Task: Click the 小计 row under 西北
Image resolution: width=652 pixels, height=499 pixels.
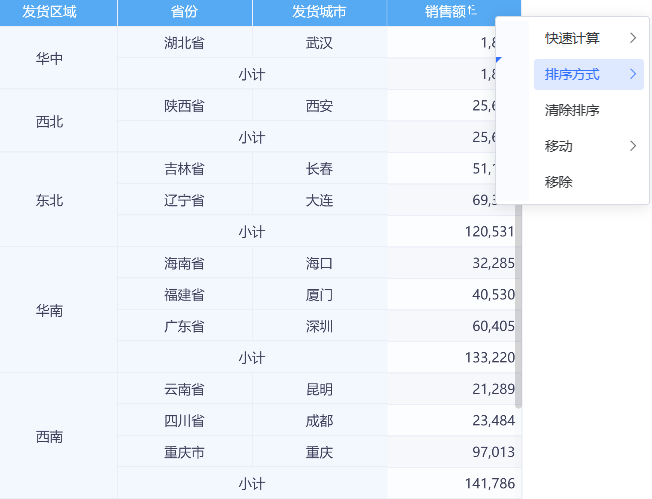Action: 252,137
